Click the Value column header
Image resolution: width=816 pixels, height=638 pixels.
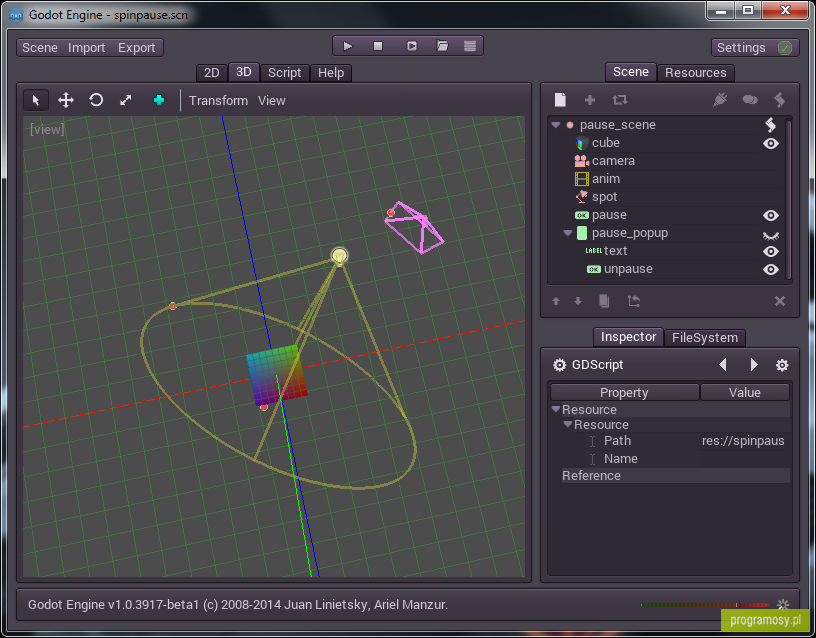pos(745,392)
